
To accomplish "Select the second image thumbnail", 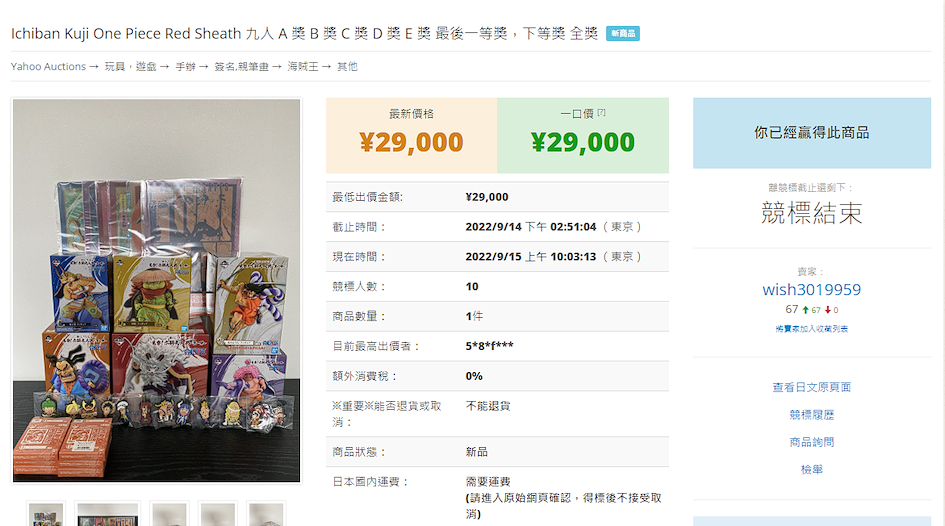I will 108,514.
